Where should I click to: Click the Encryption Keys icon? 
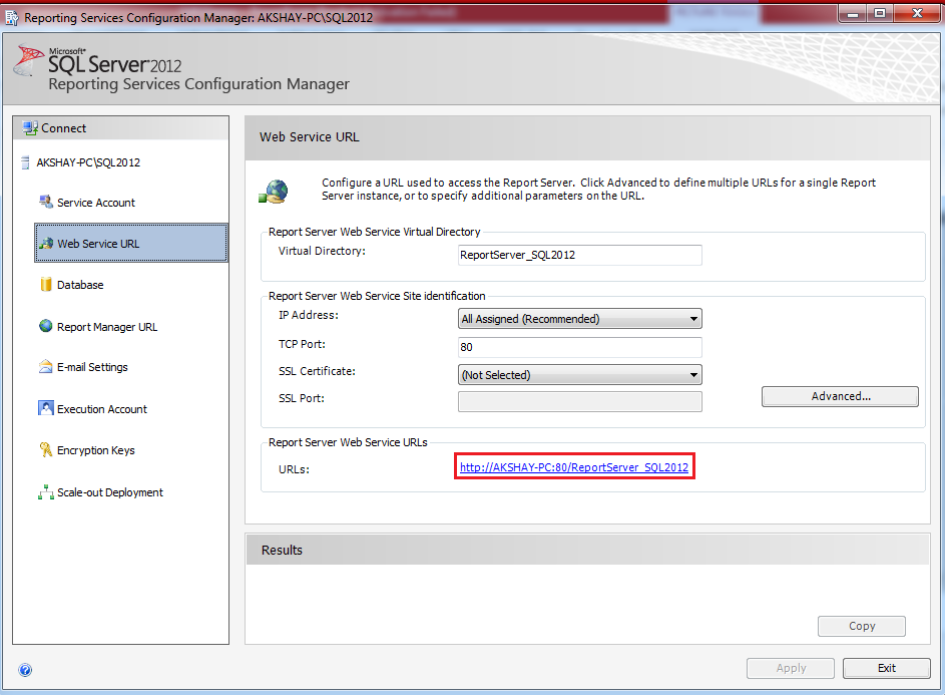[46, 450]
